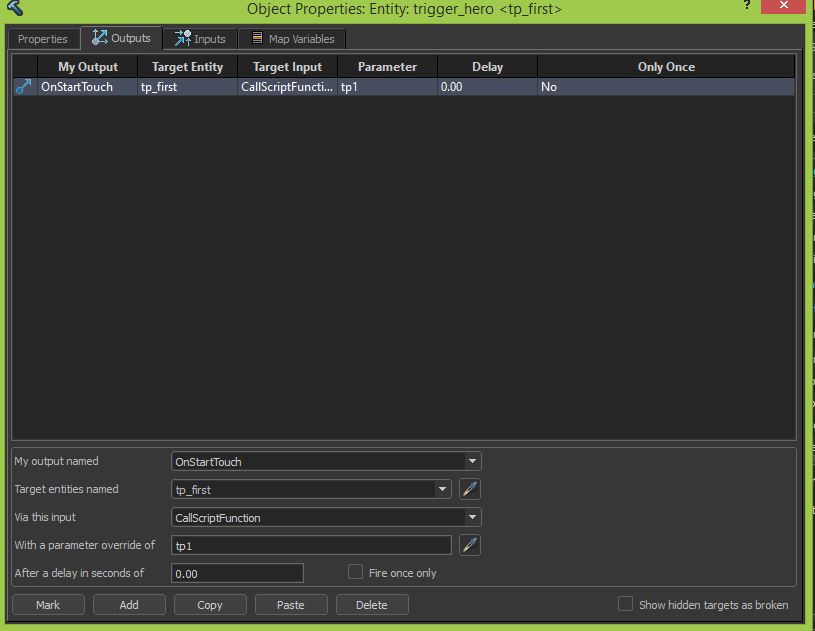Toggle Show hidden targets as broken
815x631 pixels.
pos(626,604)
